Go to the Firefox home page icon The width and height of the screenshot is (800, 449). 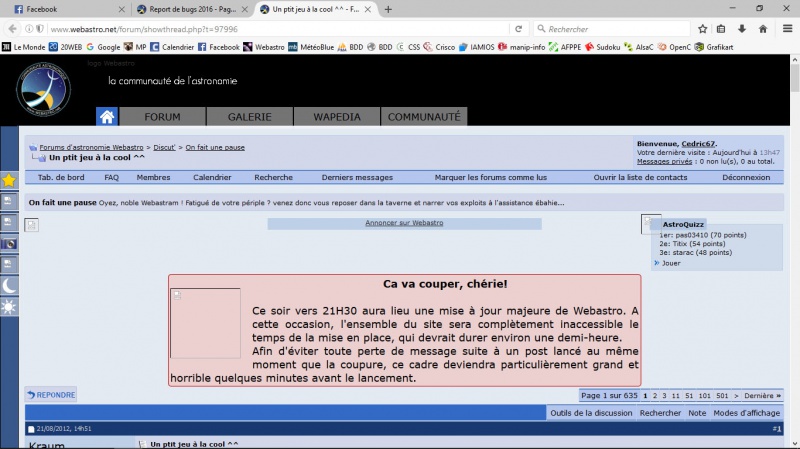point(763,29)
